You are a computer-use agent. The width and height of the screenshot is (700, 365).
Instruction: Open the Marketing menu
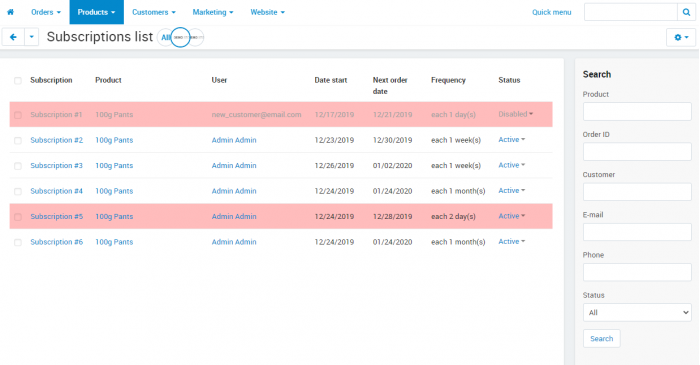click(213, 12)
